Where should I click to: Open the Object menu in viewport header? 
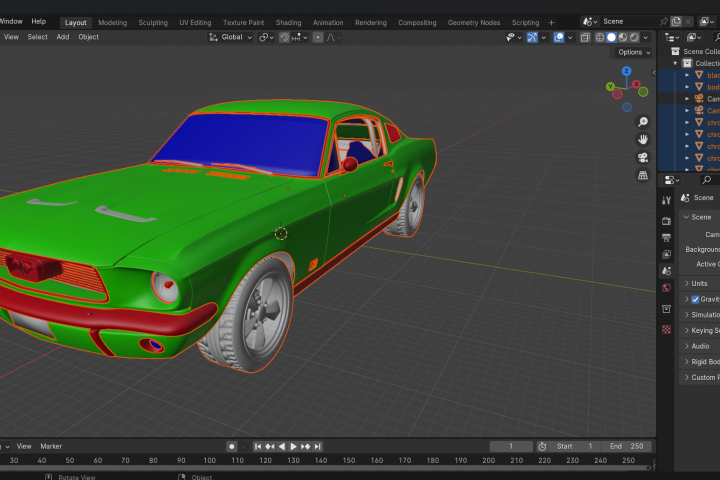(x=88, y=37)
